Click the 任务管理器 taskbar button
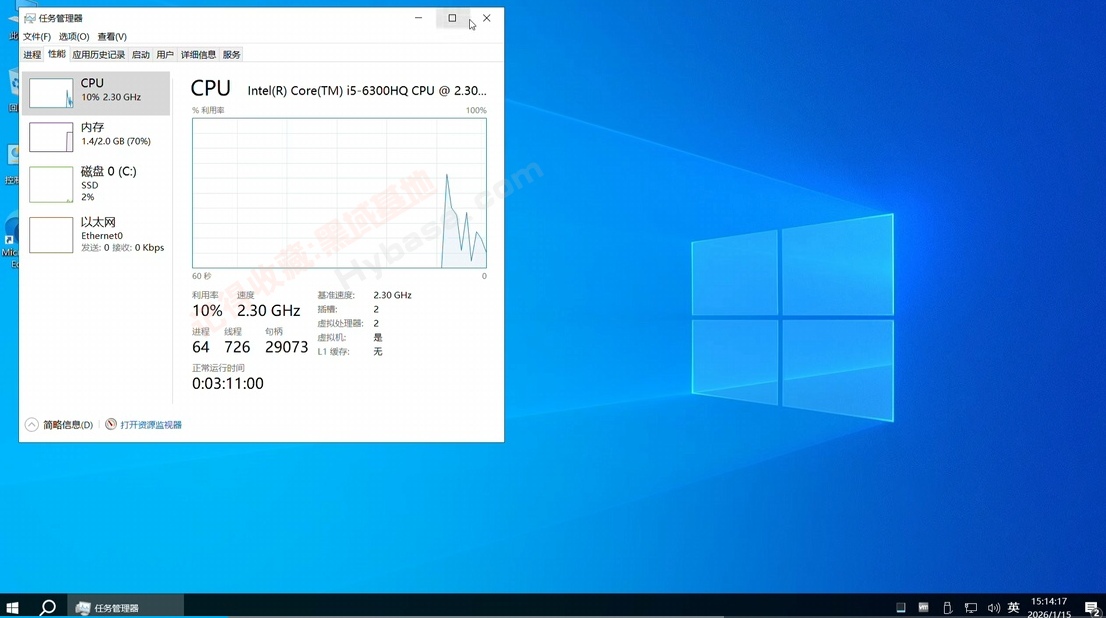Screen dimensions: 1106x618 tap(126, 607)
